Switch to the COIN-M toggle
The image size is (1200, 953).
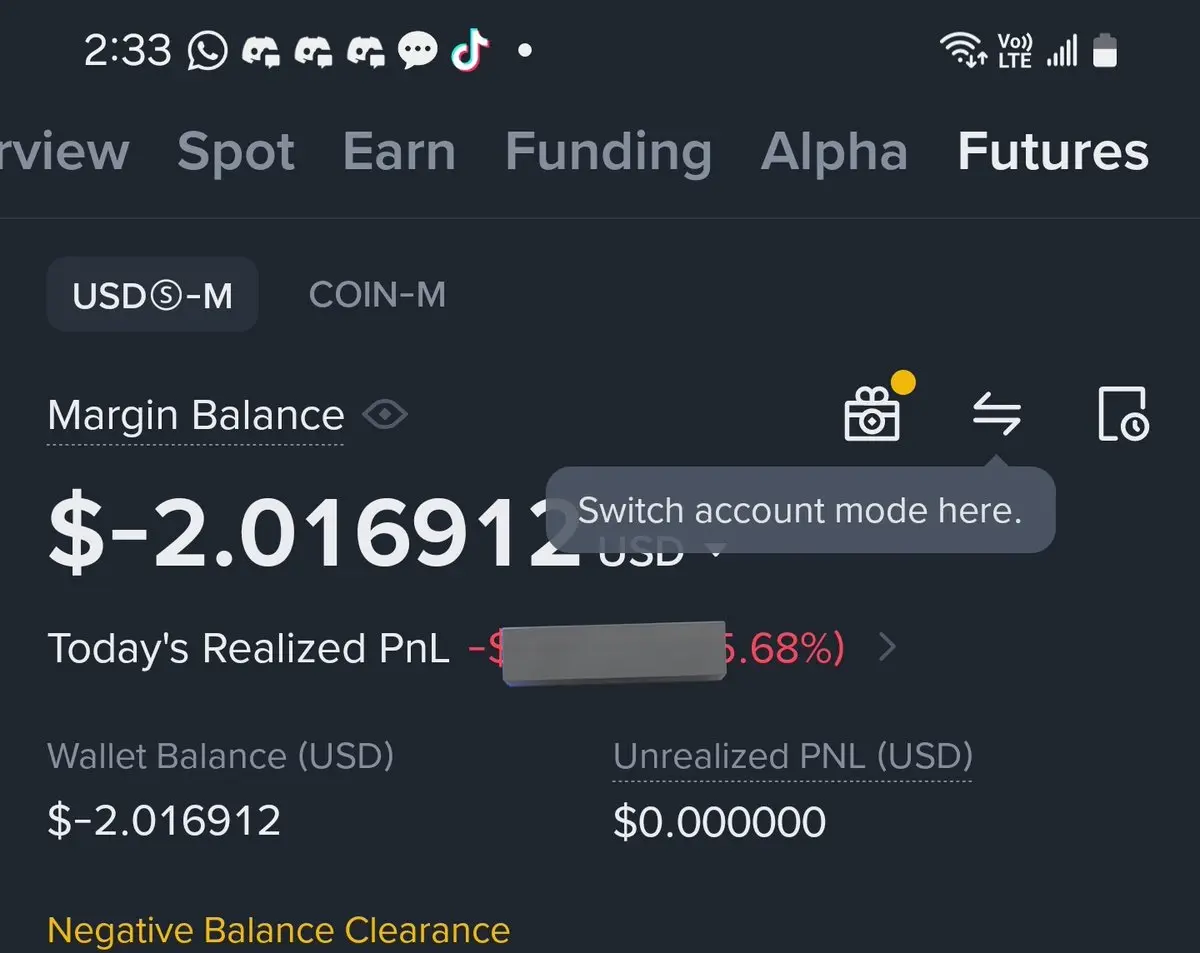click(378, 295)
